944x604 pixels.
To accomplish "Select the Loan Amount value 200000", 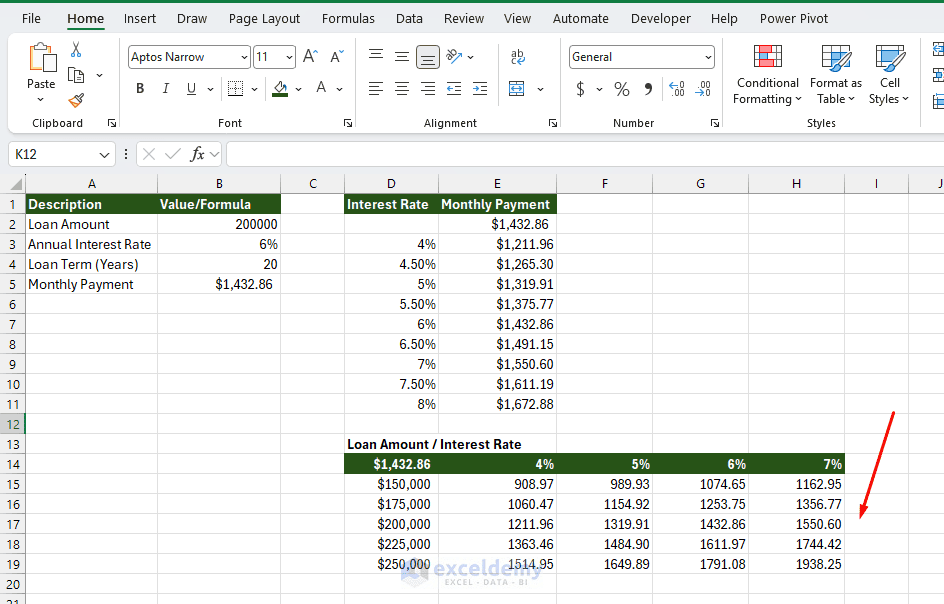I will [x=219, y=224].
